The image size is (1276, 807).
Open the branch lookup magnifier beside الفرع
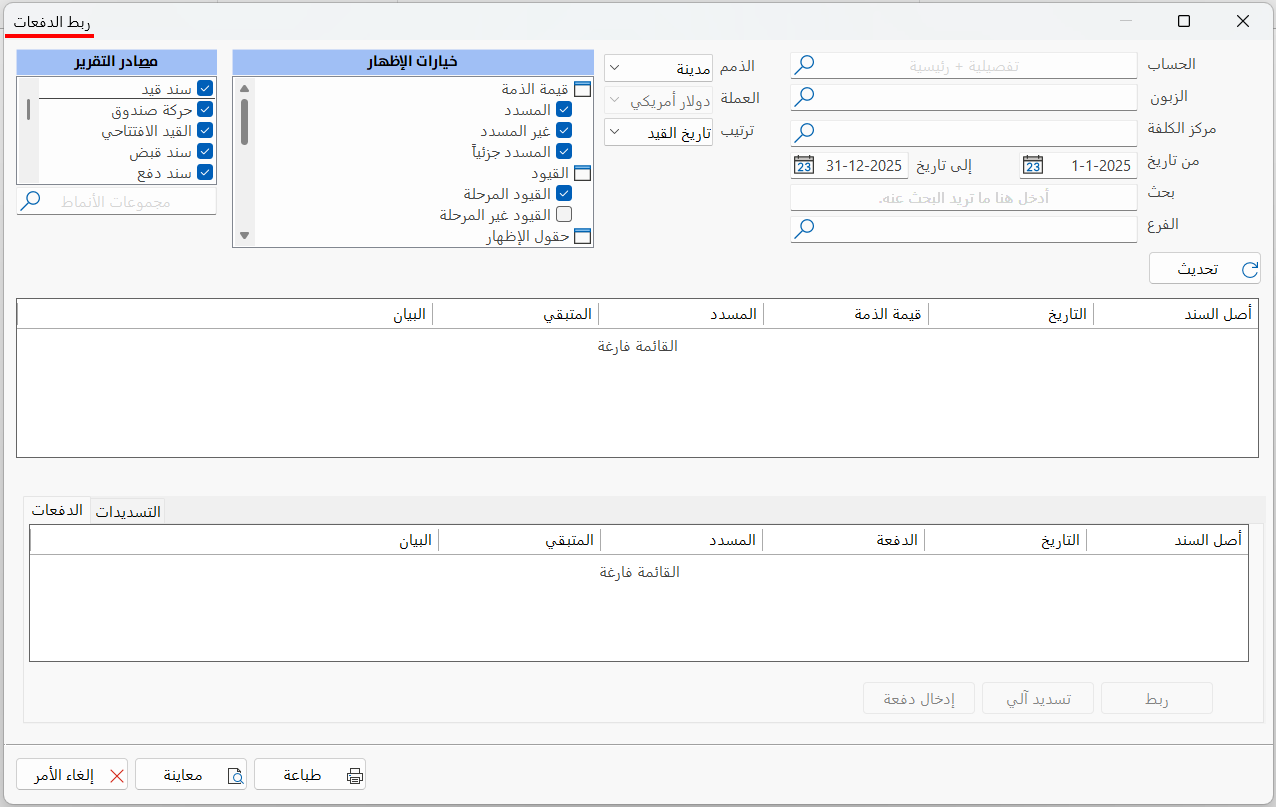coord(804,228)
